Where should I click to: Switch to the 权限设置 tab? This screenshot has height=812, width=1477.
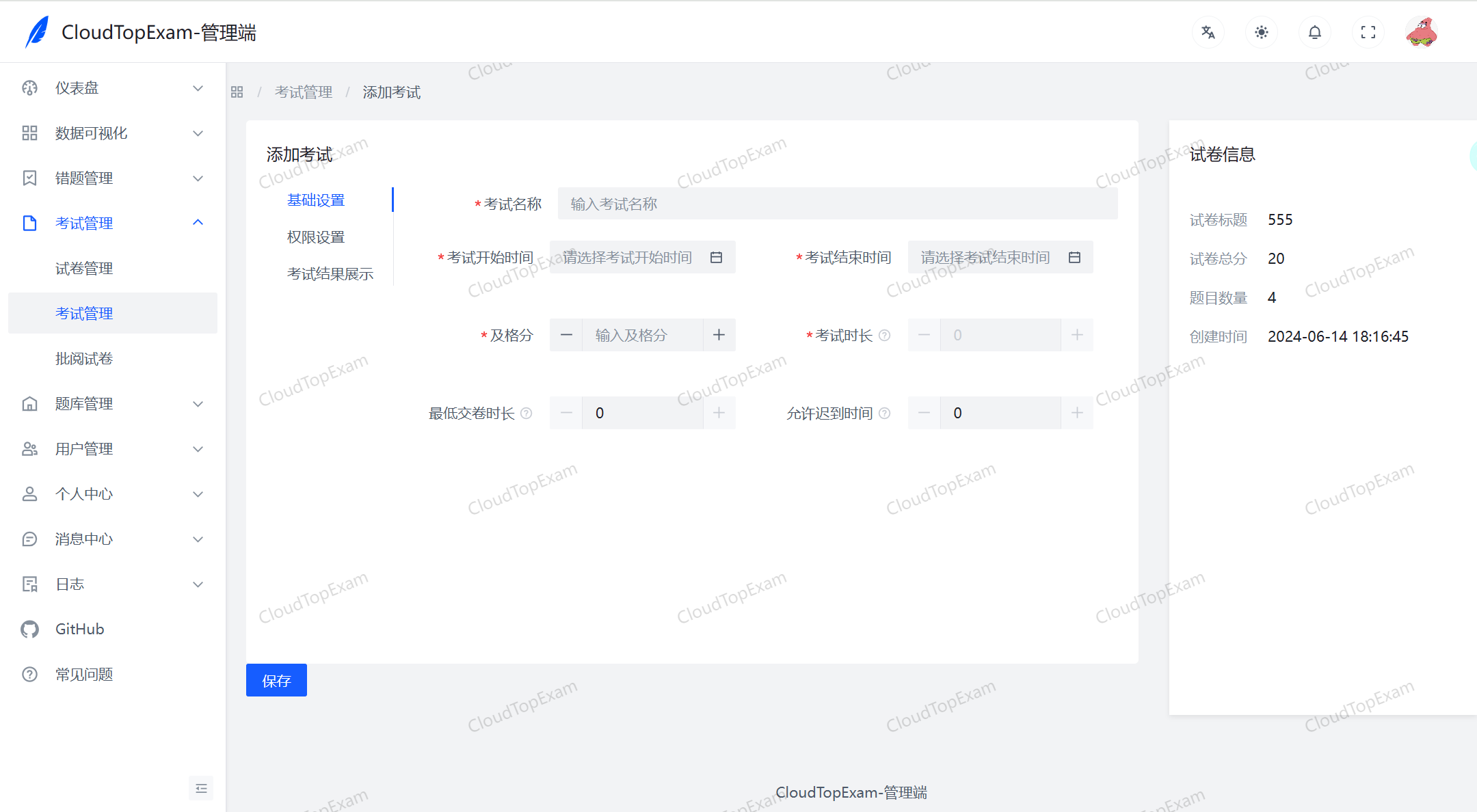click(x=315, y=236)
